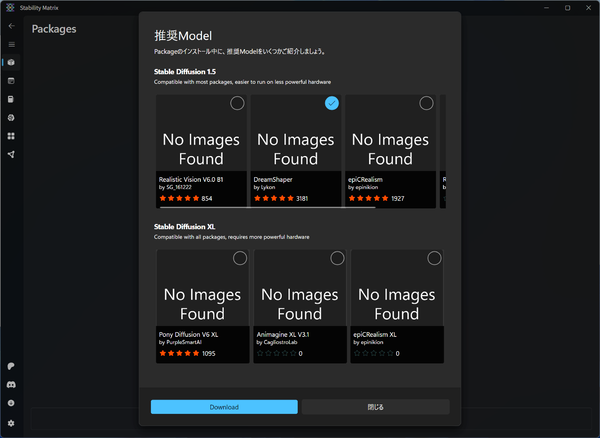600x438 pixels.
Task: Uncheck the DreamShaper model selection
Action: tap(332, 103)
